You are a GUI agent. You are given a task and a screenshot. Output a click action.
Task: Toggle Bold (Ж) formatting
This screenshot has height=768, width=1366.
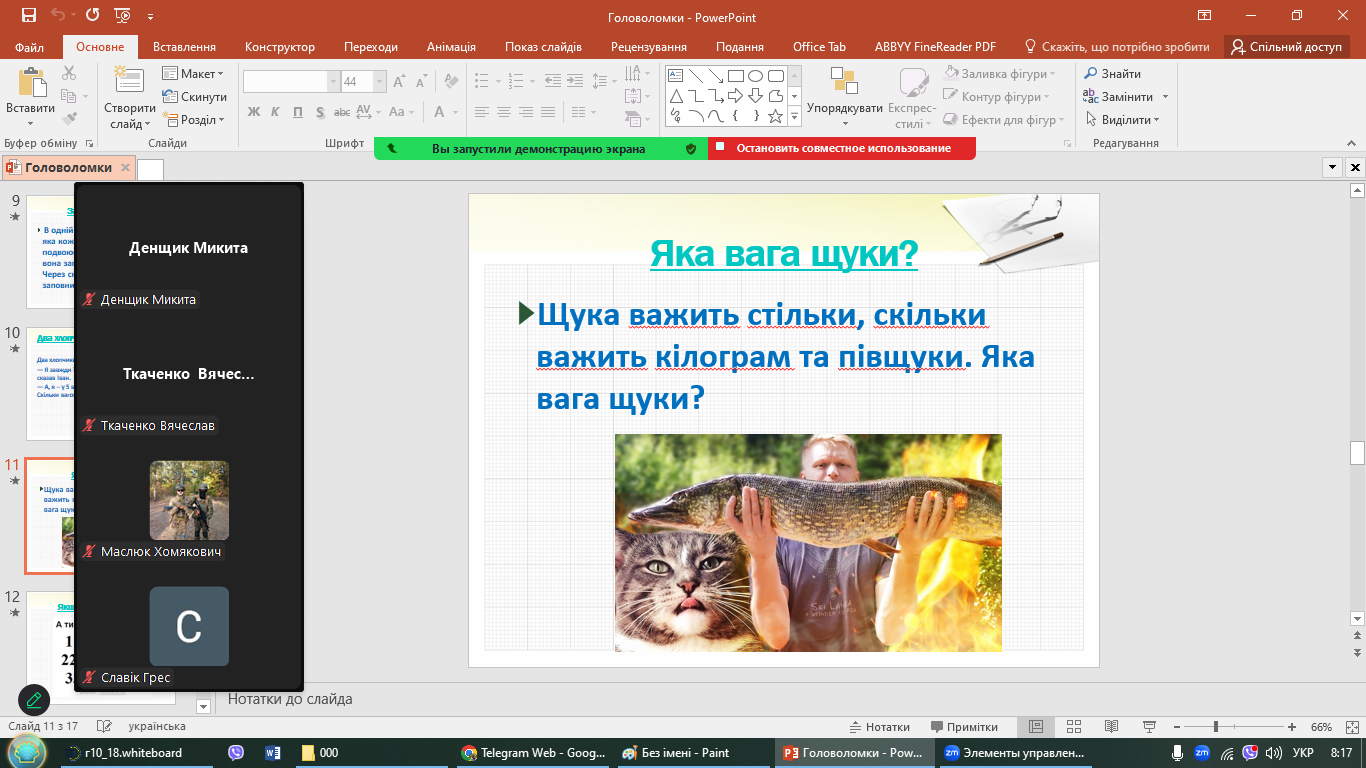[254, 112]
